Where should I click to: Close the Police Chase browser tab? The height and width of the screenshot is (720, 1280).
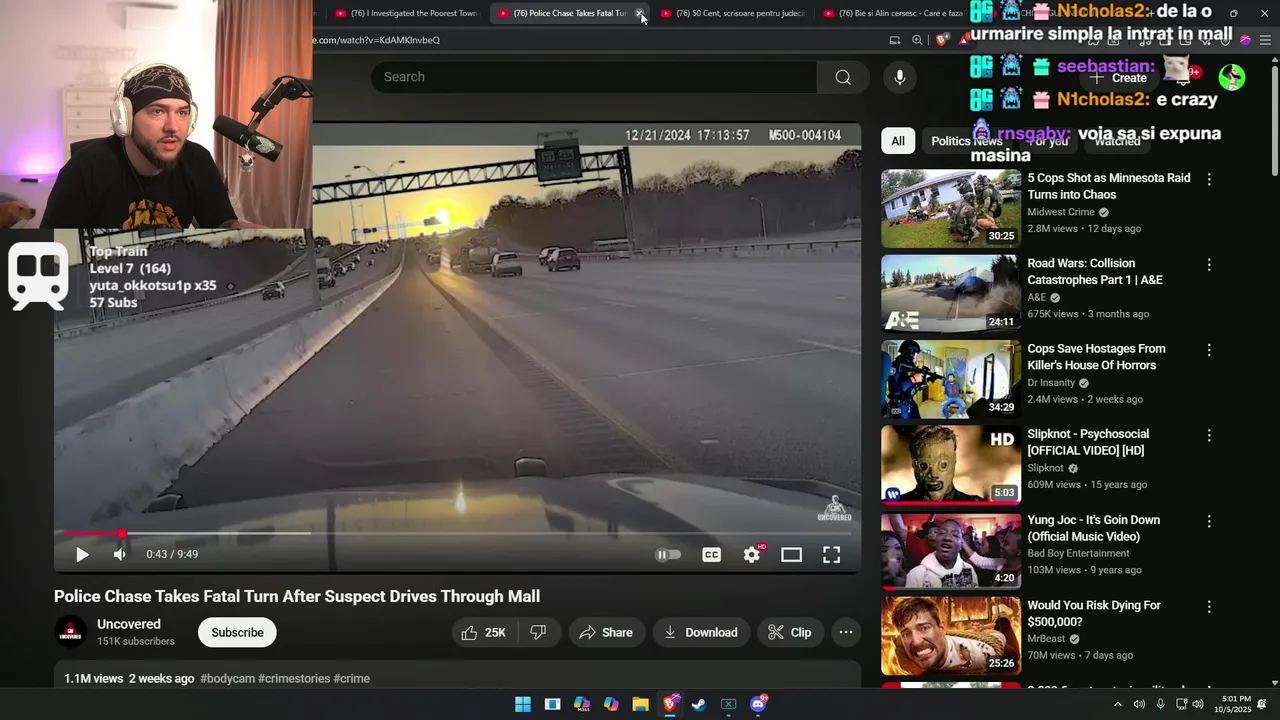click(x=639, y=13)
